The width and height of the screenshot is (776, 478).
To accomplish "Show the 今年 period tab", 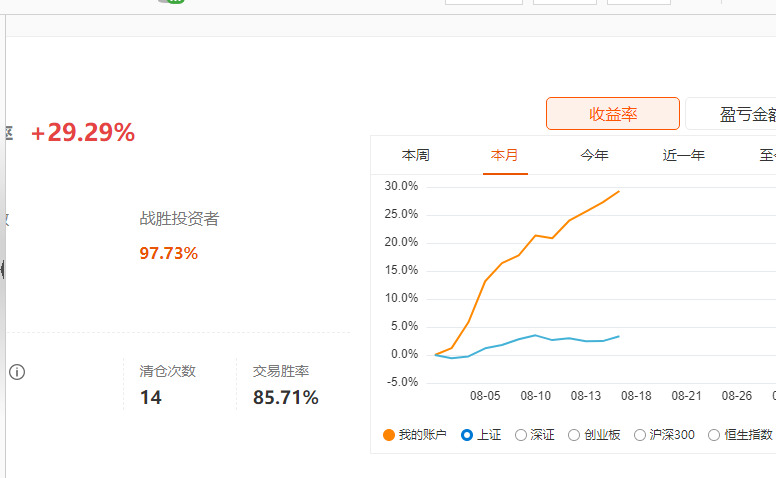I will pos(594,155).
